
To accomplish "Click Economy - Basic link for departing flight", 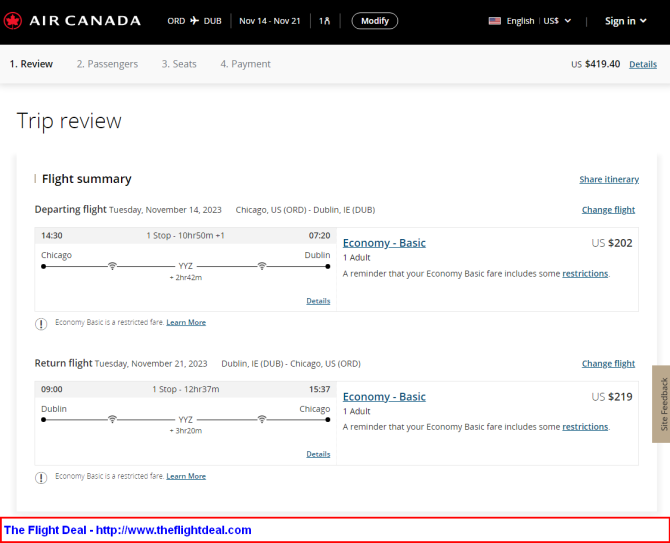I will pyautogui.click(x=384, y=243).
